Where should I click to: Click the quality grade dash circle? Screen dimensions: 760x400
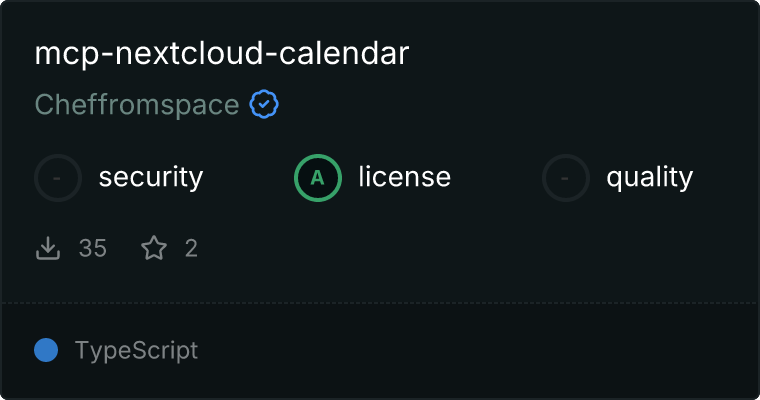[x=566, y=178]
